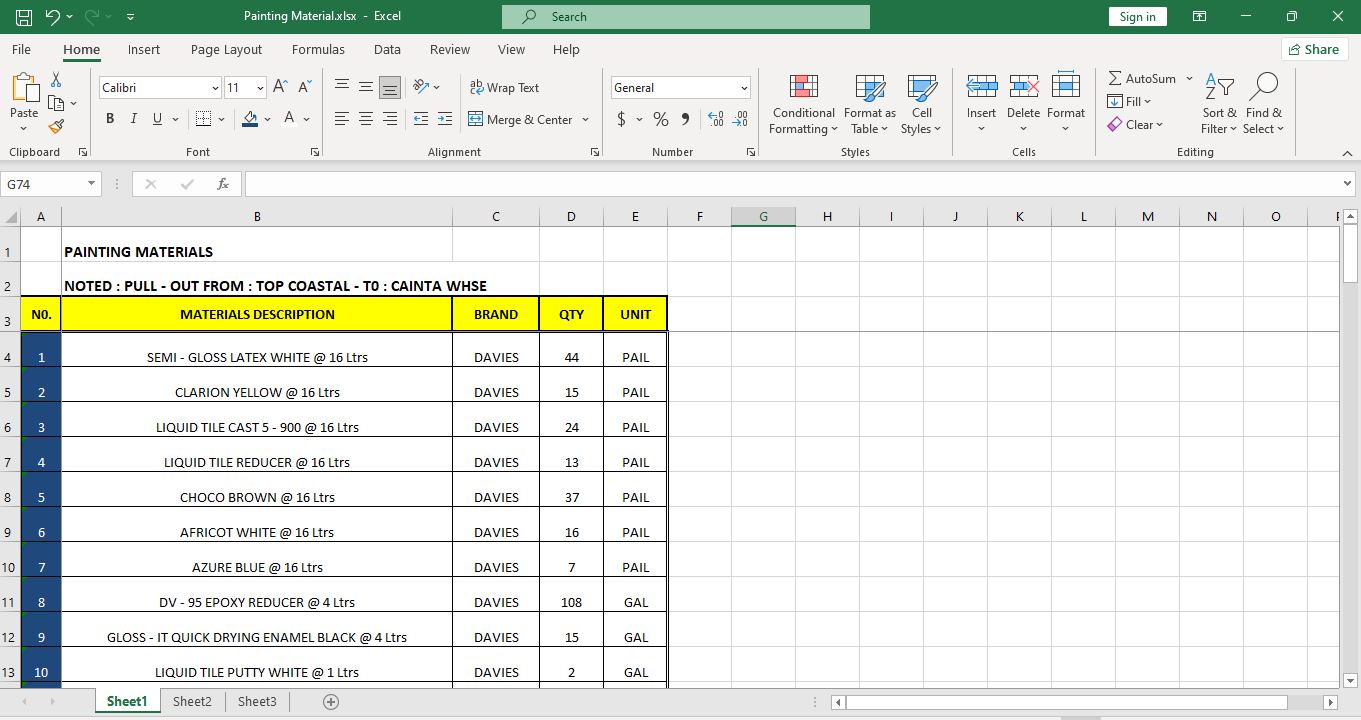Open the View tab
This screenshot has width=1361, height=720.
(511, 49)
